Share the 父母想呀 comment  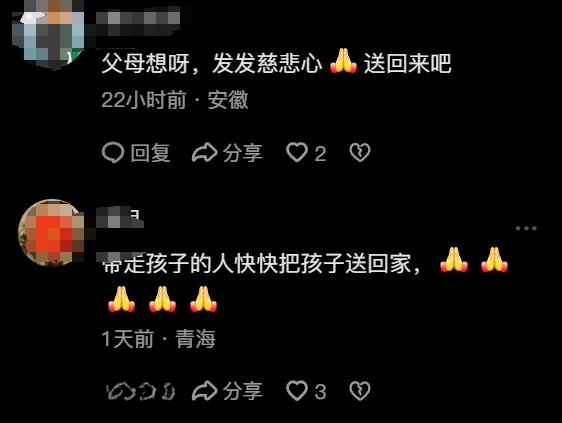coord(228,153)
